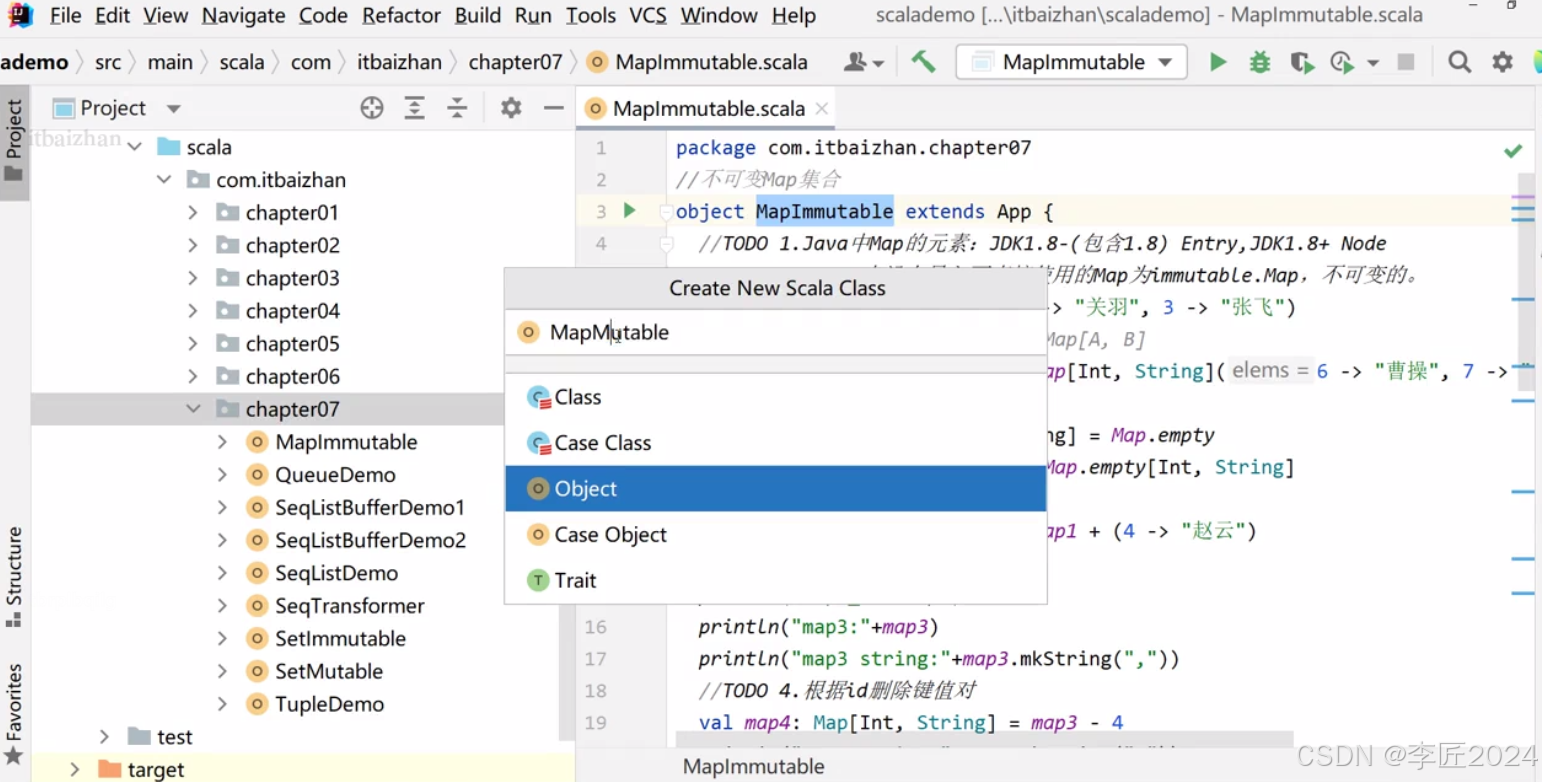This screenshot has height=782, width=1542.
Task: Select TupleDemo in the project tree
Action: (x=329, y=704)
